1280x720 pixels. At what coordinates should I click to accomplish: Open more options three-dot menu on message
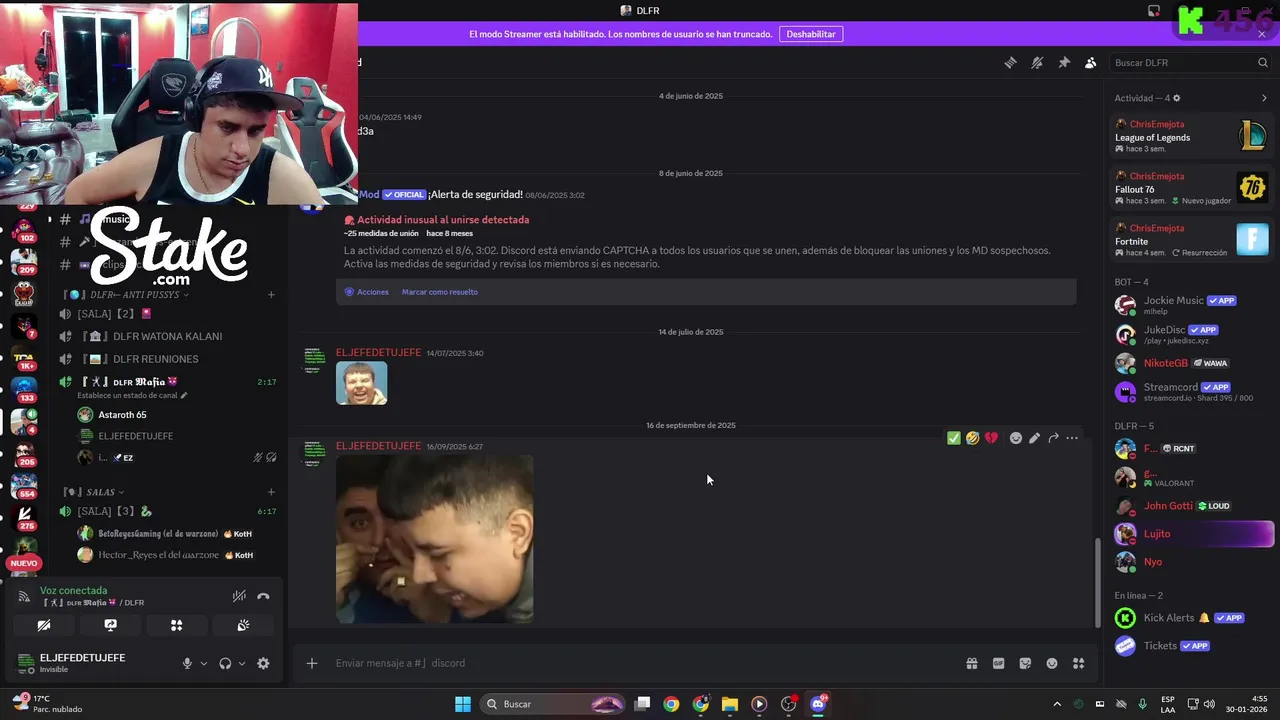[1072, 438]
